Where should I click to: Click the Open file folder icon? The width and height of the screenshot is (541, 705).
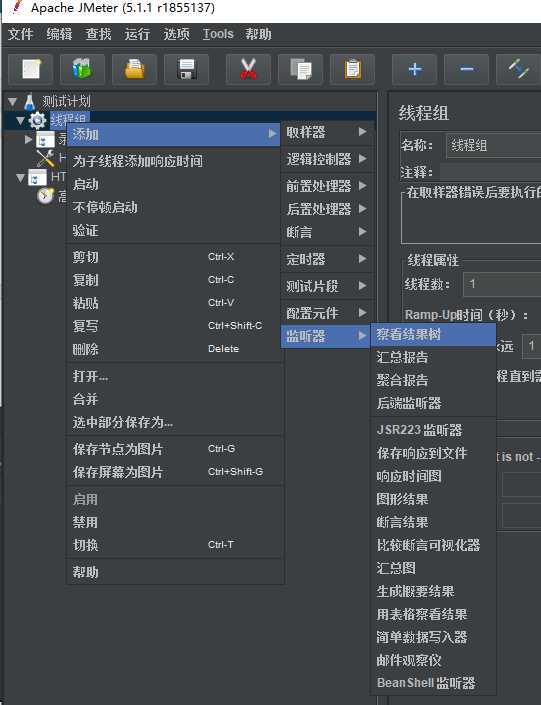134,69
